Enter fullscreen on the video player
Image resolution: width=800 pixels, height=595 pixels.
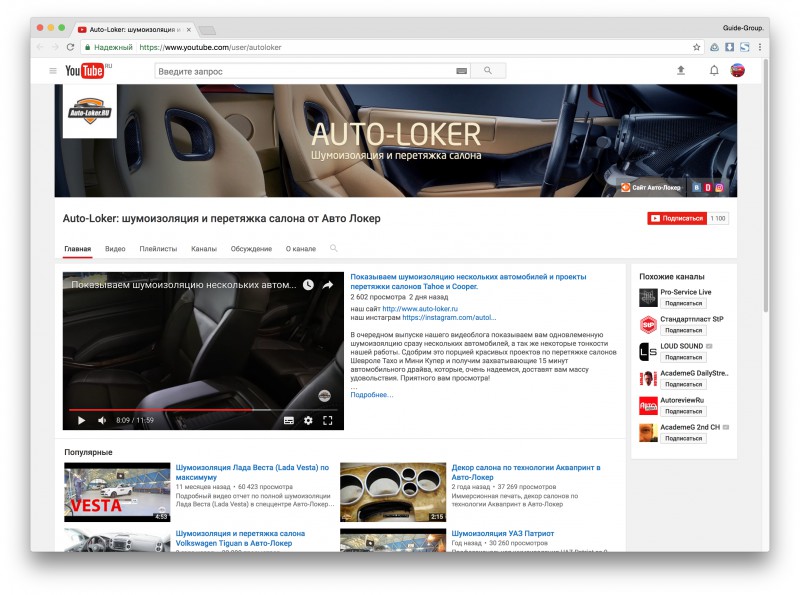tap(328, 420)
